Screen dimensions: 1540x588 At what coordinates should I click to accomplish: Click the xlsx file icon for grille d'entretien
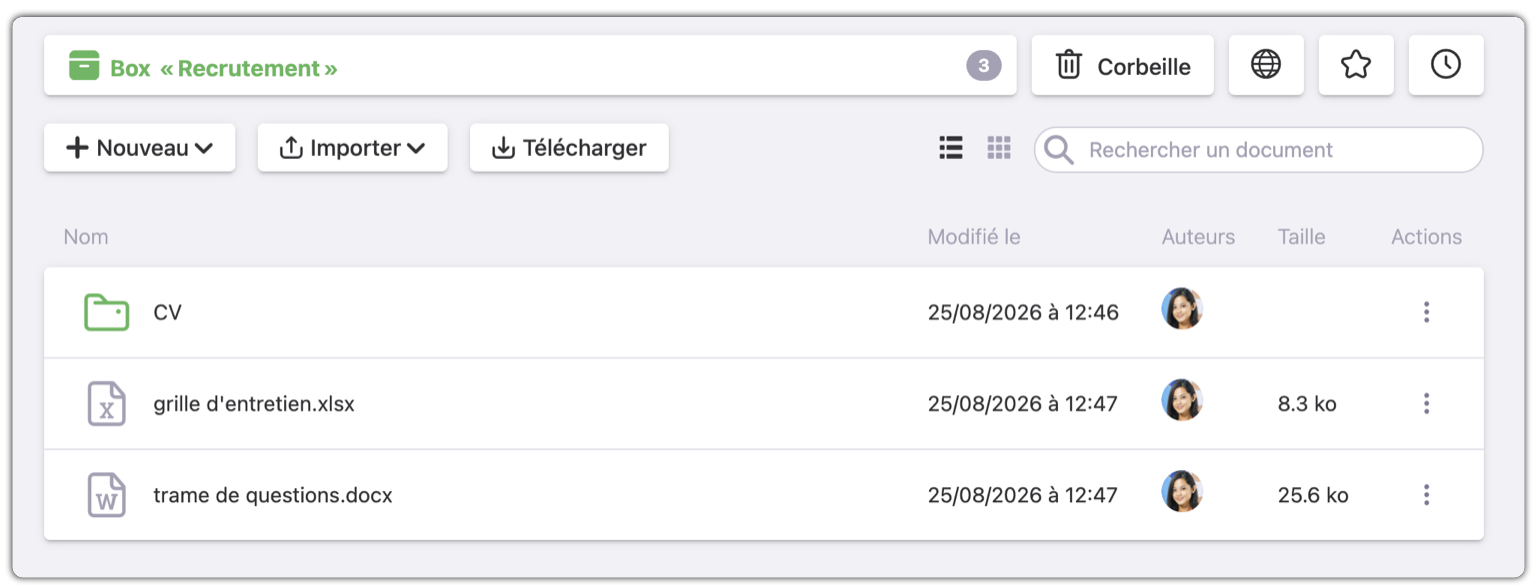click(106, 404)
